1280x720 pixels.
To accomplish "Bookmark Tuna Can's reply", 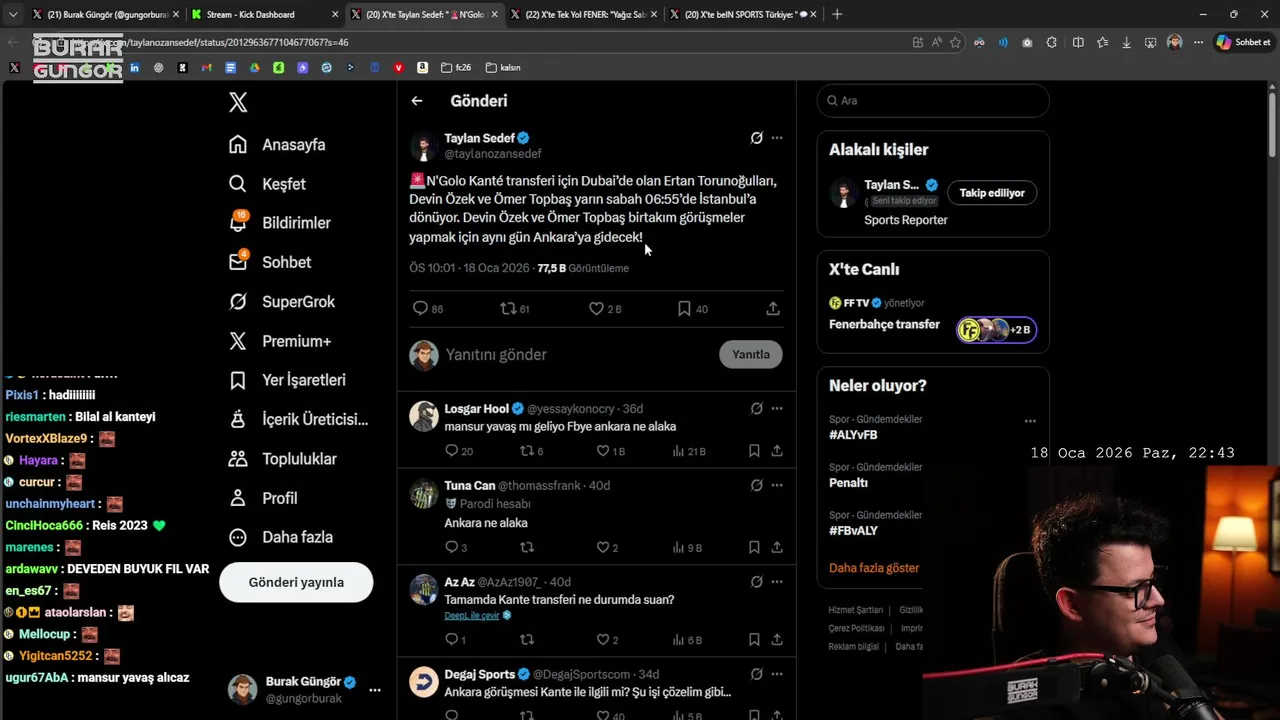I will pos(754,547).
